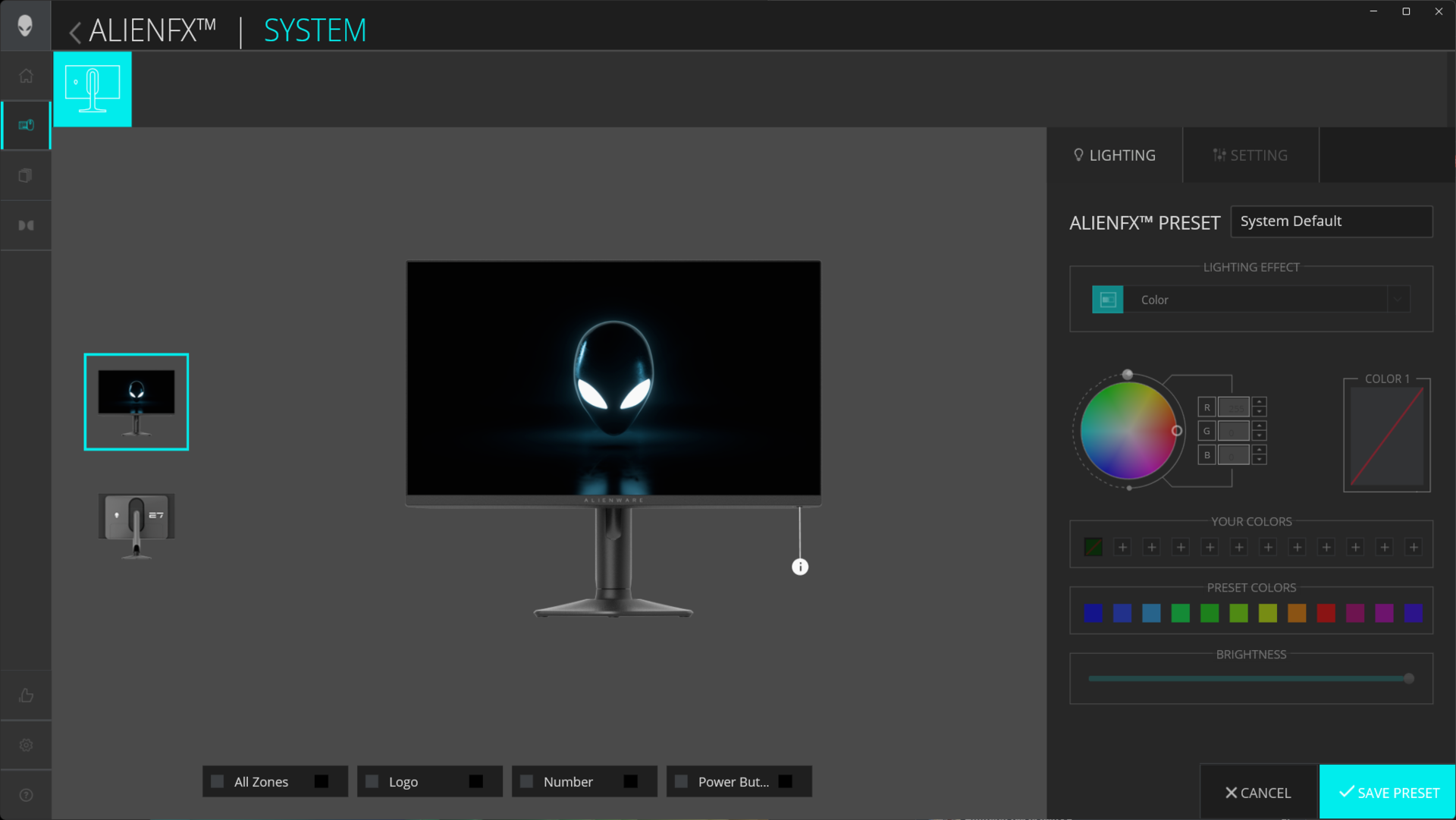
Task: Select the monitor rear view thumbnail
Action: pos(136,525)
